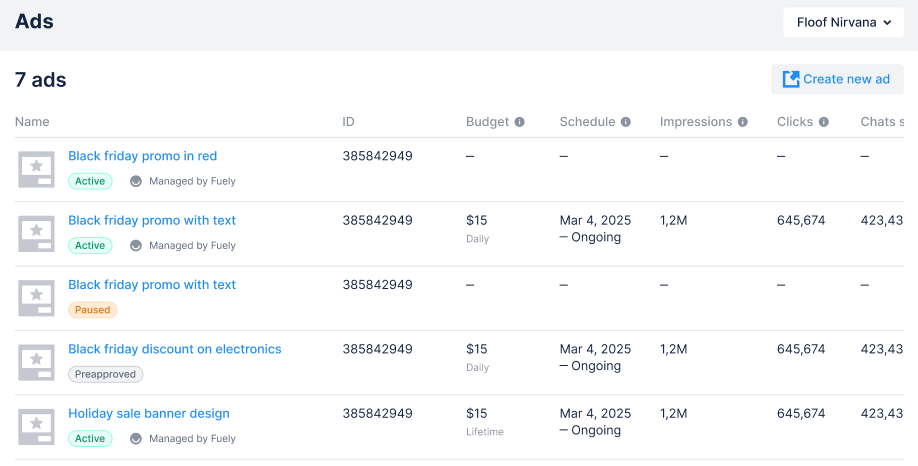The height and width of the screenshot is (466, 918).
Task: Open thumbnail of Black friday discount on electronics
Action: (x=37, y=362)
